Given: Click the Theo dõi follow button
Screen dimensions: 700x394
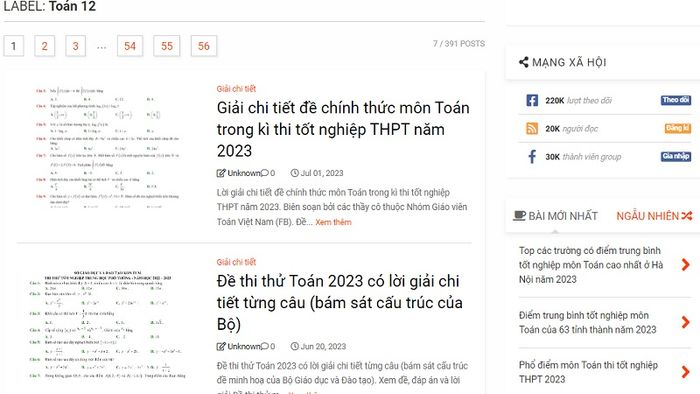Looking at the screenshot, I should click(676, 100).
